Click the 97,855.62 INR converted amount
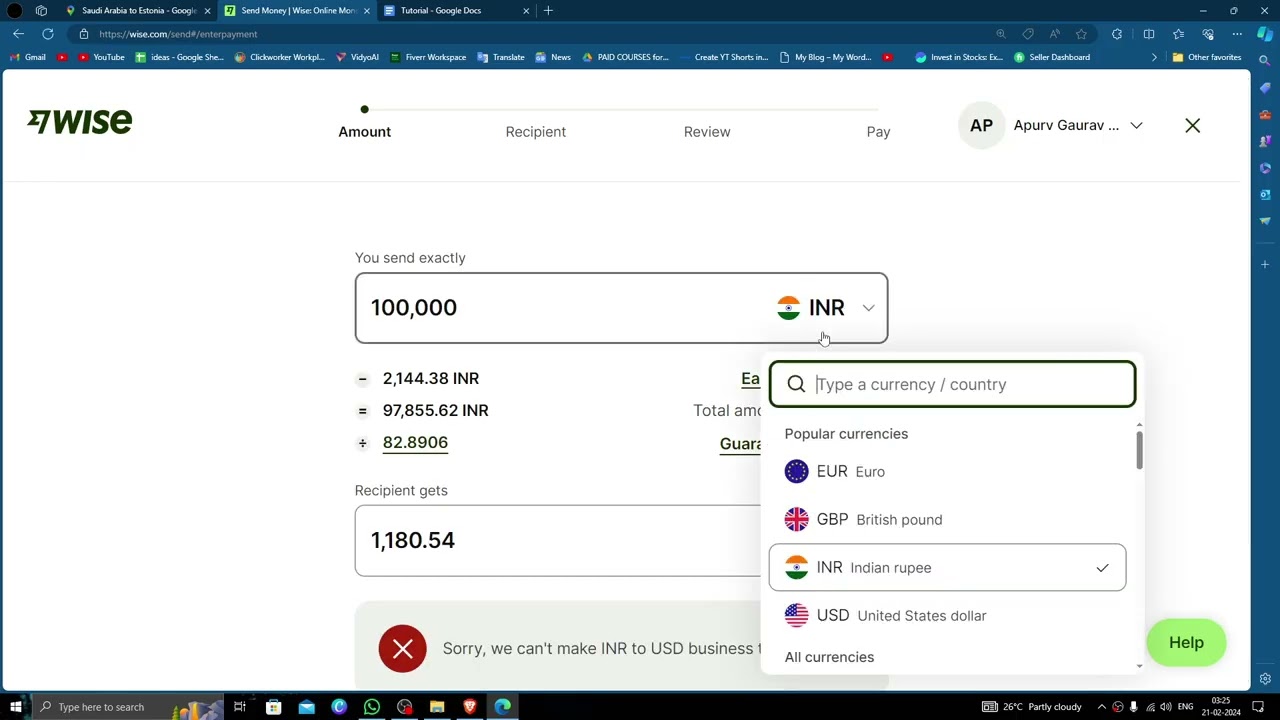The height and width of the screenshot is (720, 1280). point(435,410)
